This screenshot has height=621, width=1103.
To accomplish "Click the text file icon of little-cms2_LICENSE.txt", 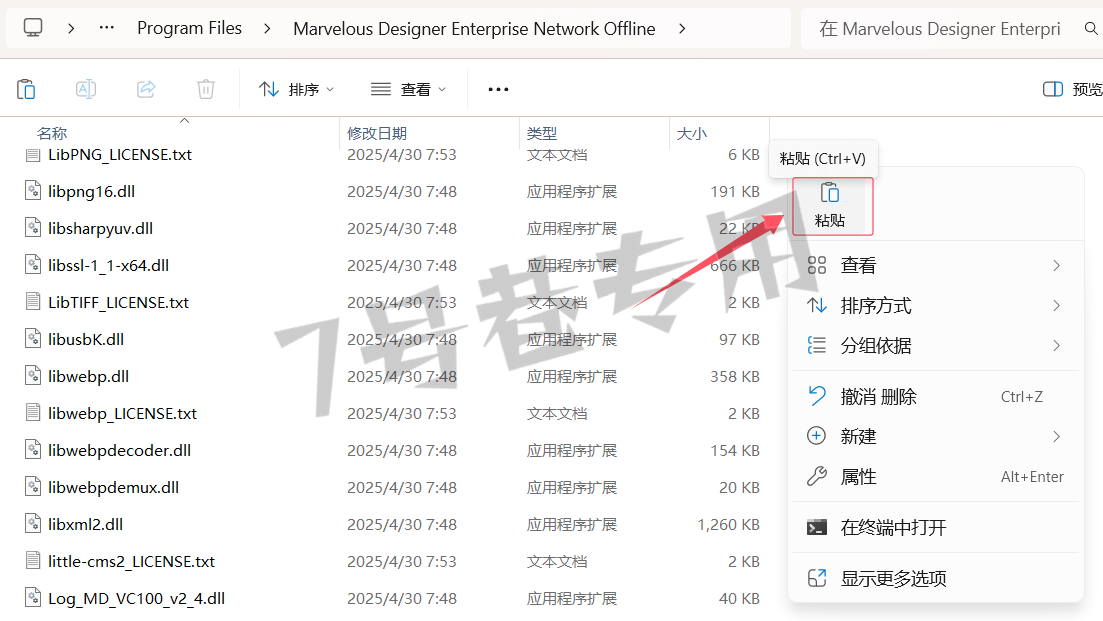I will pyautogui.click(x=32, y=561).
